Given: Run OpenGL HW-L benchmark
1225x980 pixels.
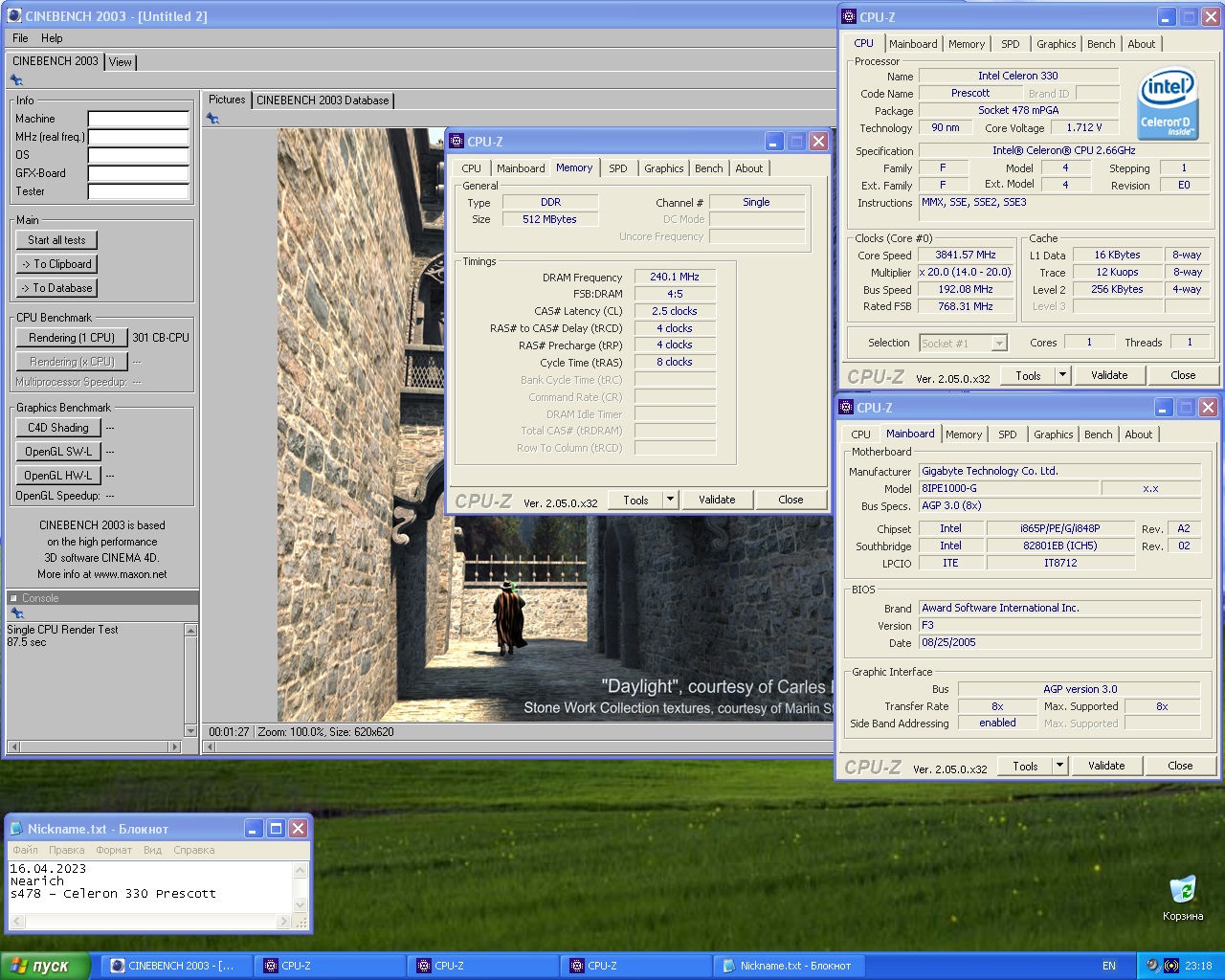Looking at the screenshot, I should click(x=58, y=476).
